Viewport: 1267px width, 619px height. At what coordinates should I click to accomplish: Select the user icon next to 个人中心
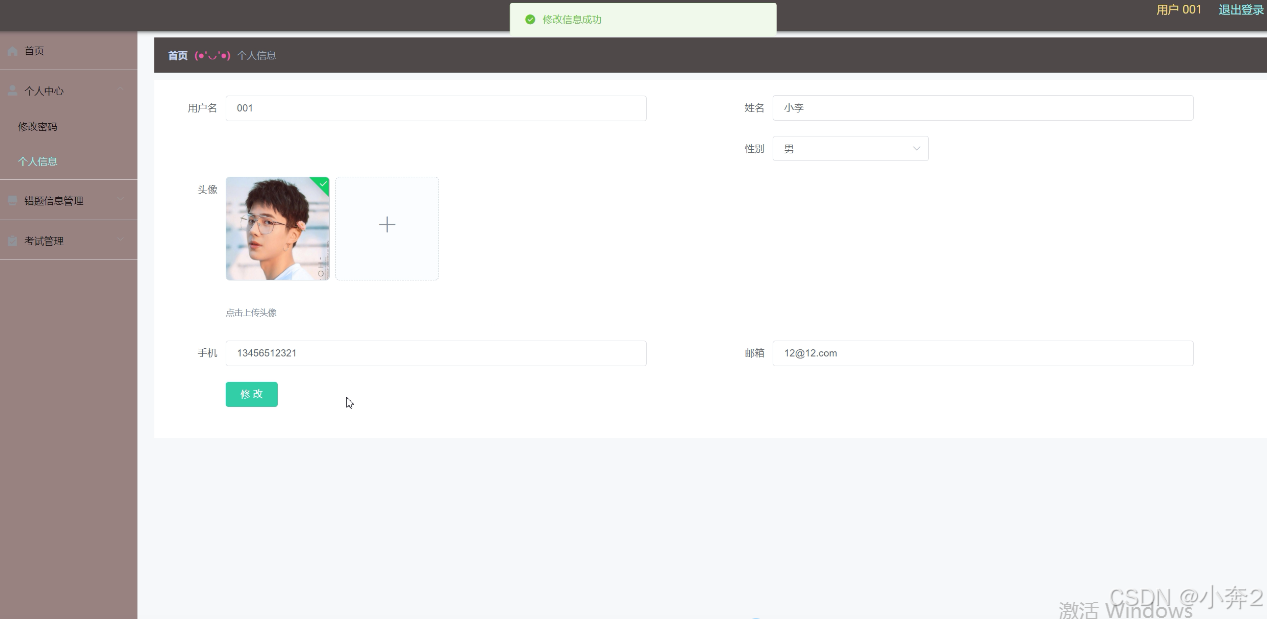pos(12,89)
